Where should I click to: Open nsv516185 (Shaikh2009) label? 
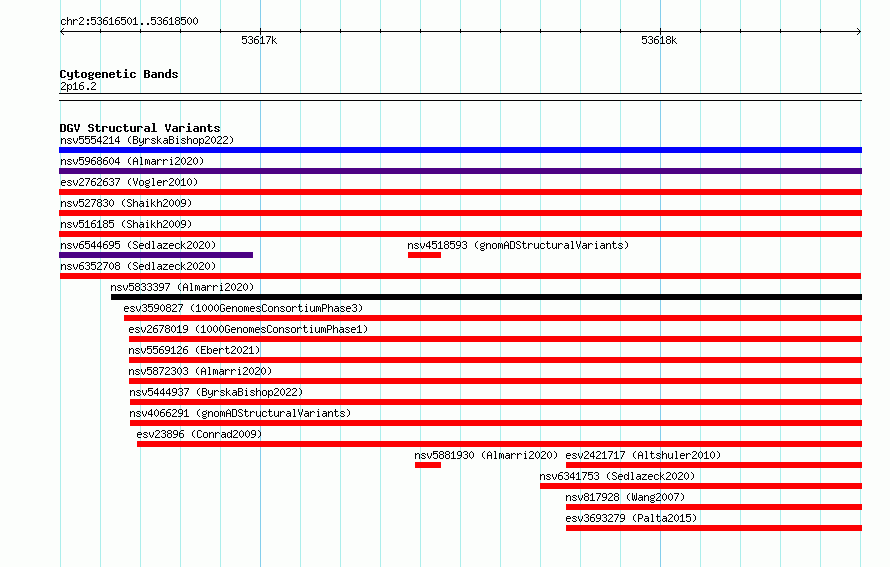pos(126,224)
